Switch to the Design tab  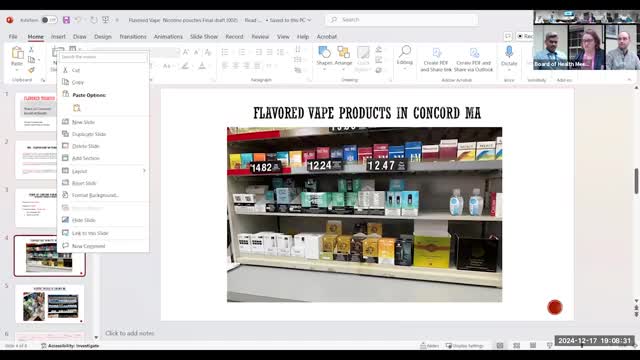coord(103,37)
